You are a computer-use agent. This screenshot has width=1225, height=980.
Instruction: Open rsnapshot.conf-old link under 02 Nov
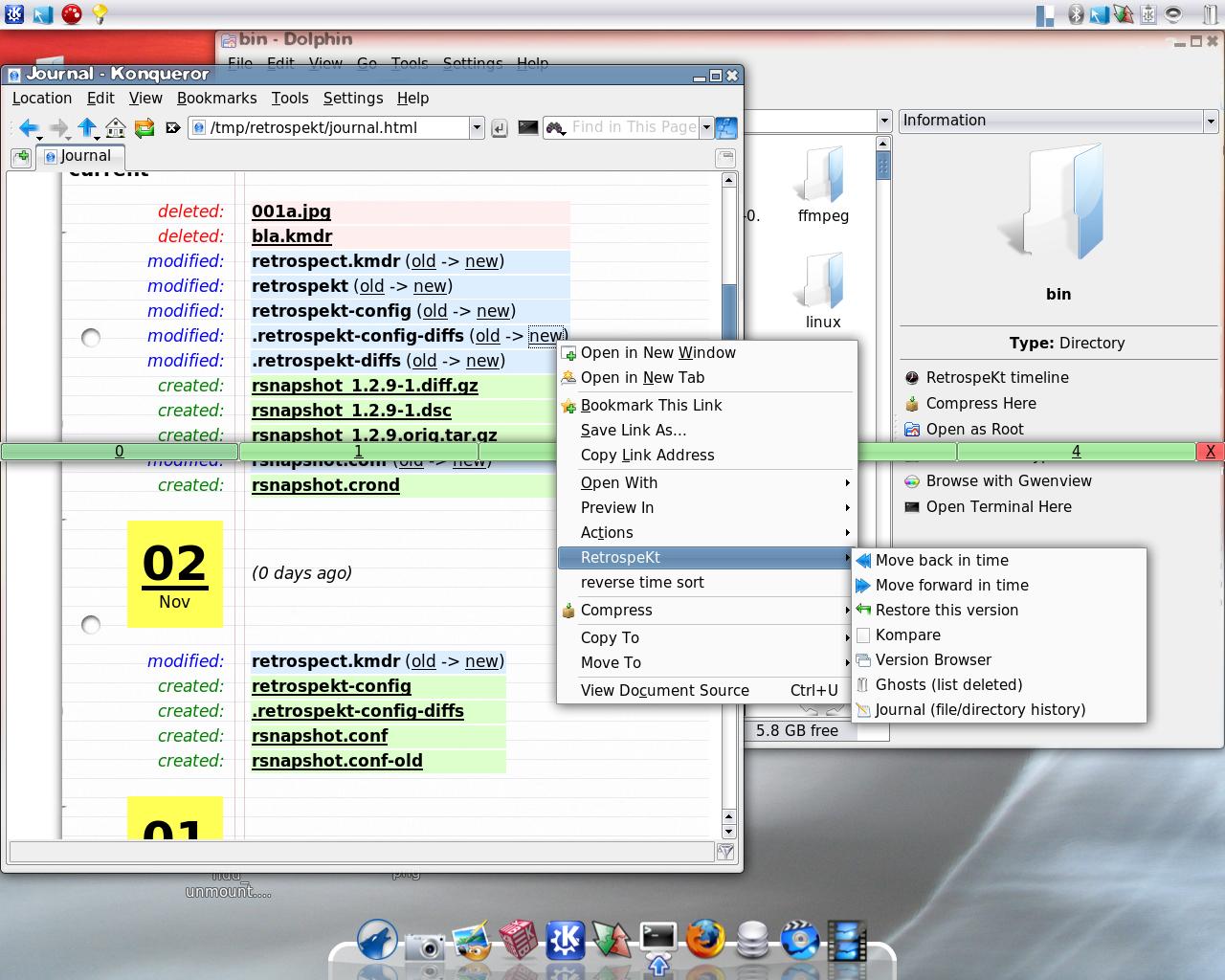pos(337,761)
